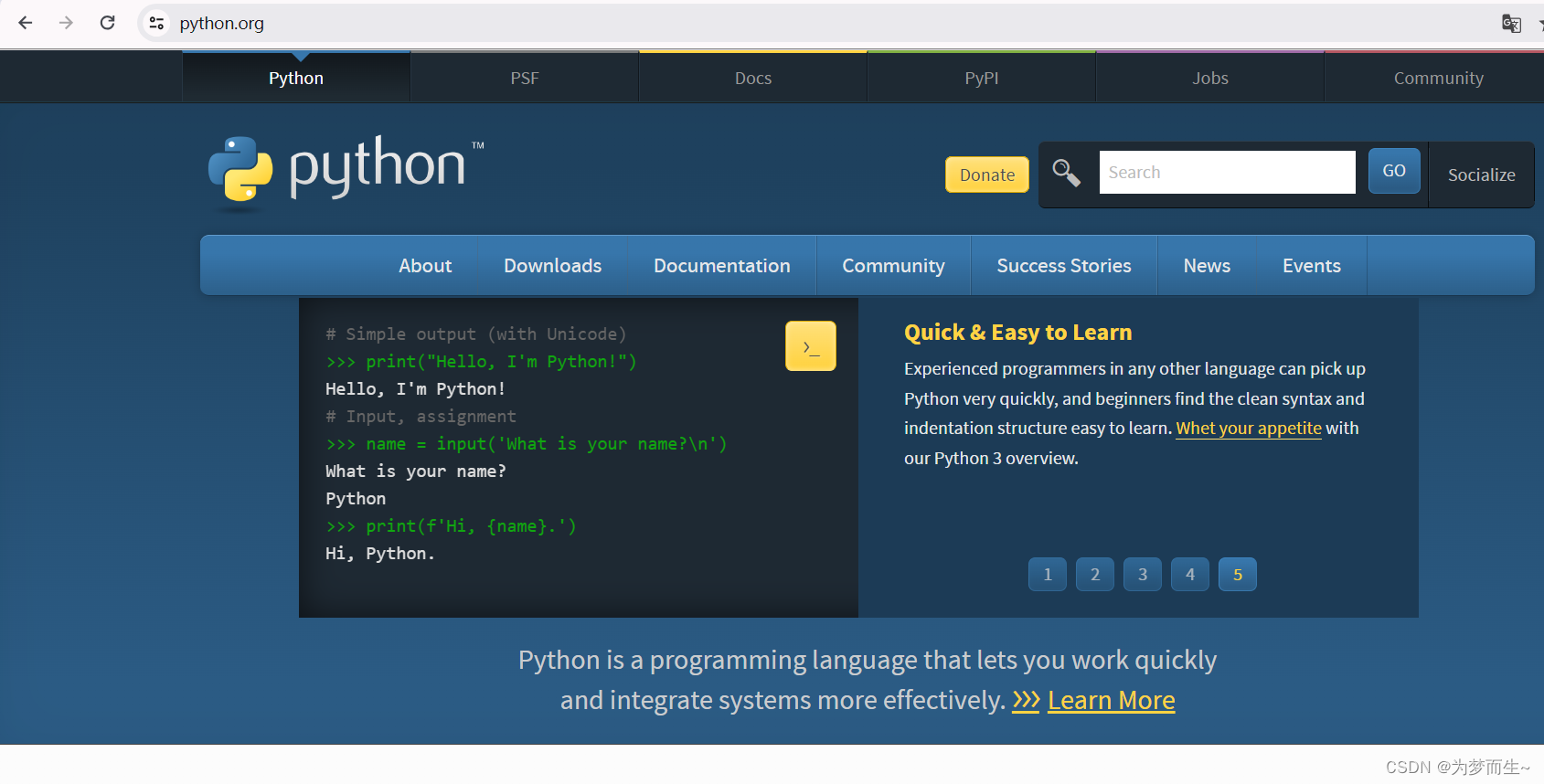The image size is (1544, 784).
Task: Show slide 4 of the carousel
Action: (1190, 575)
